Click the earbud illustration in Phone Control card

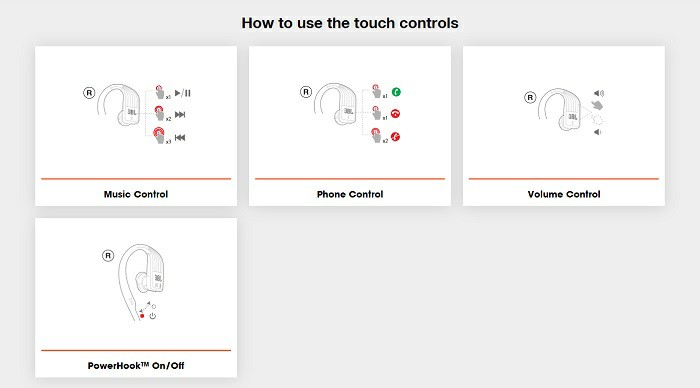coord(336,104)
